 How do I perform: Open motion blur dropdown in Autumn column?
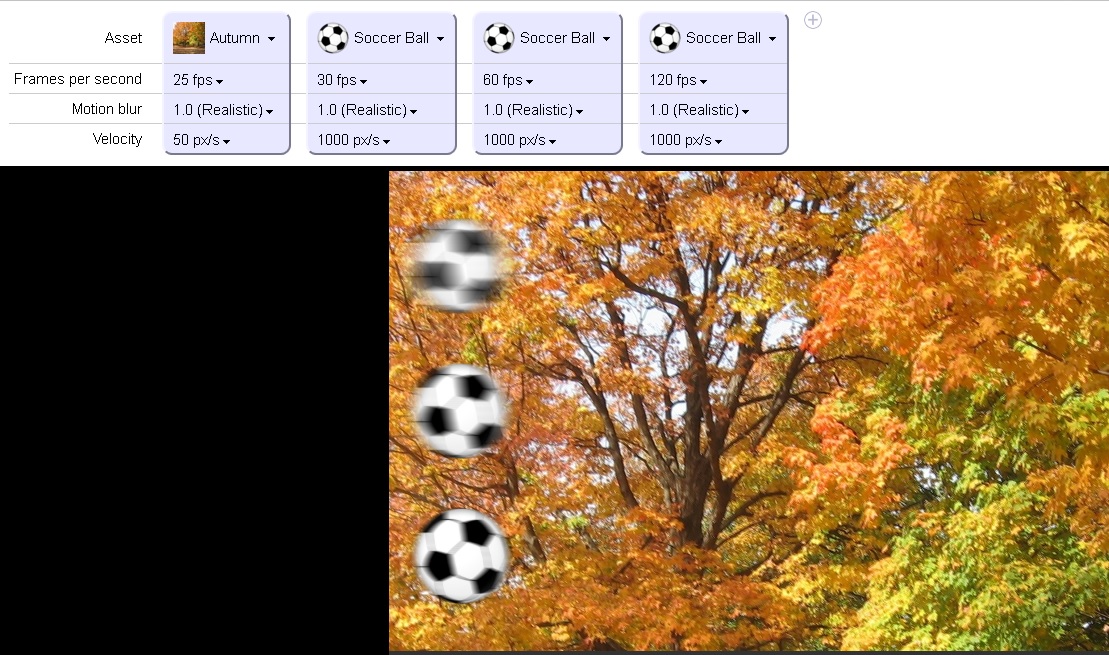click(223, 110)
